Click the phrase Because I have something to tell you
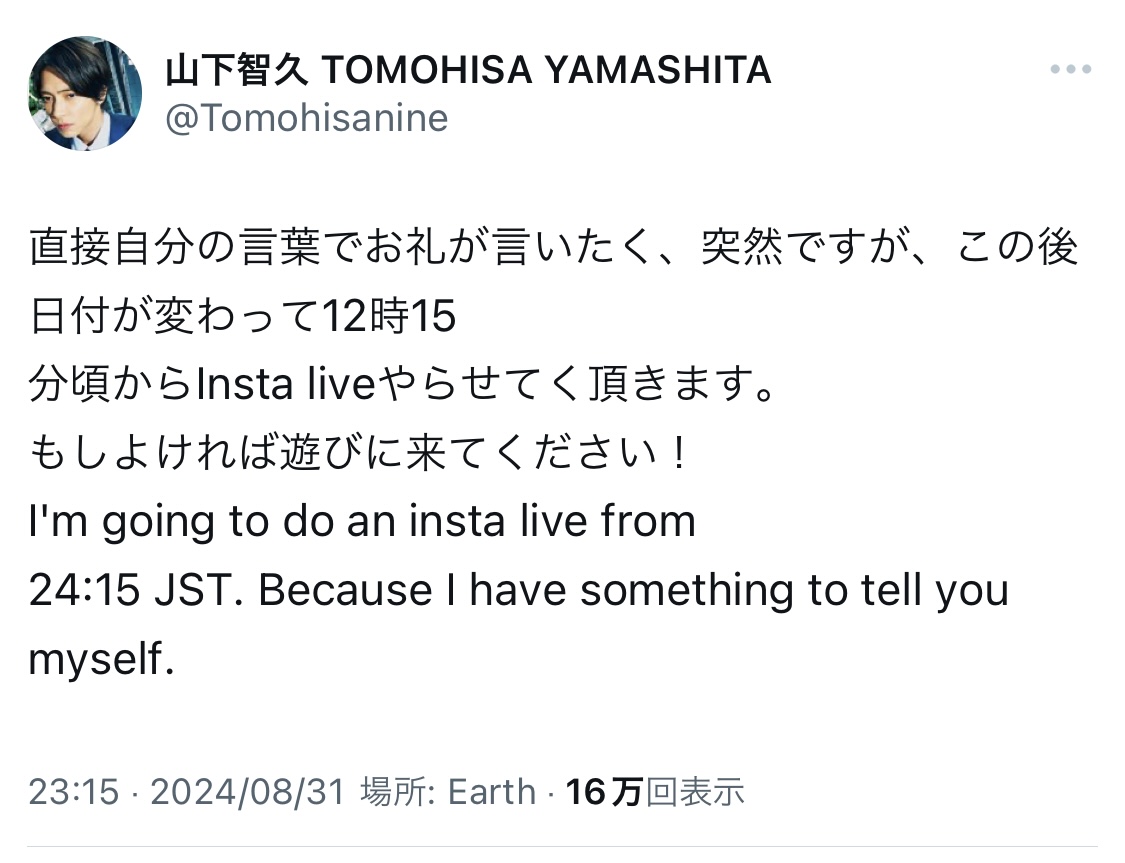This screenshot has height=863, width=1125. coord(634,590)
